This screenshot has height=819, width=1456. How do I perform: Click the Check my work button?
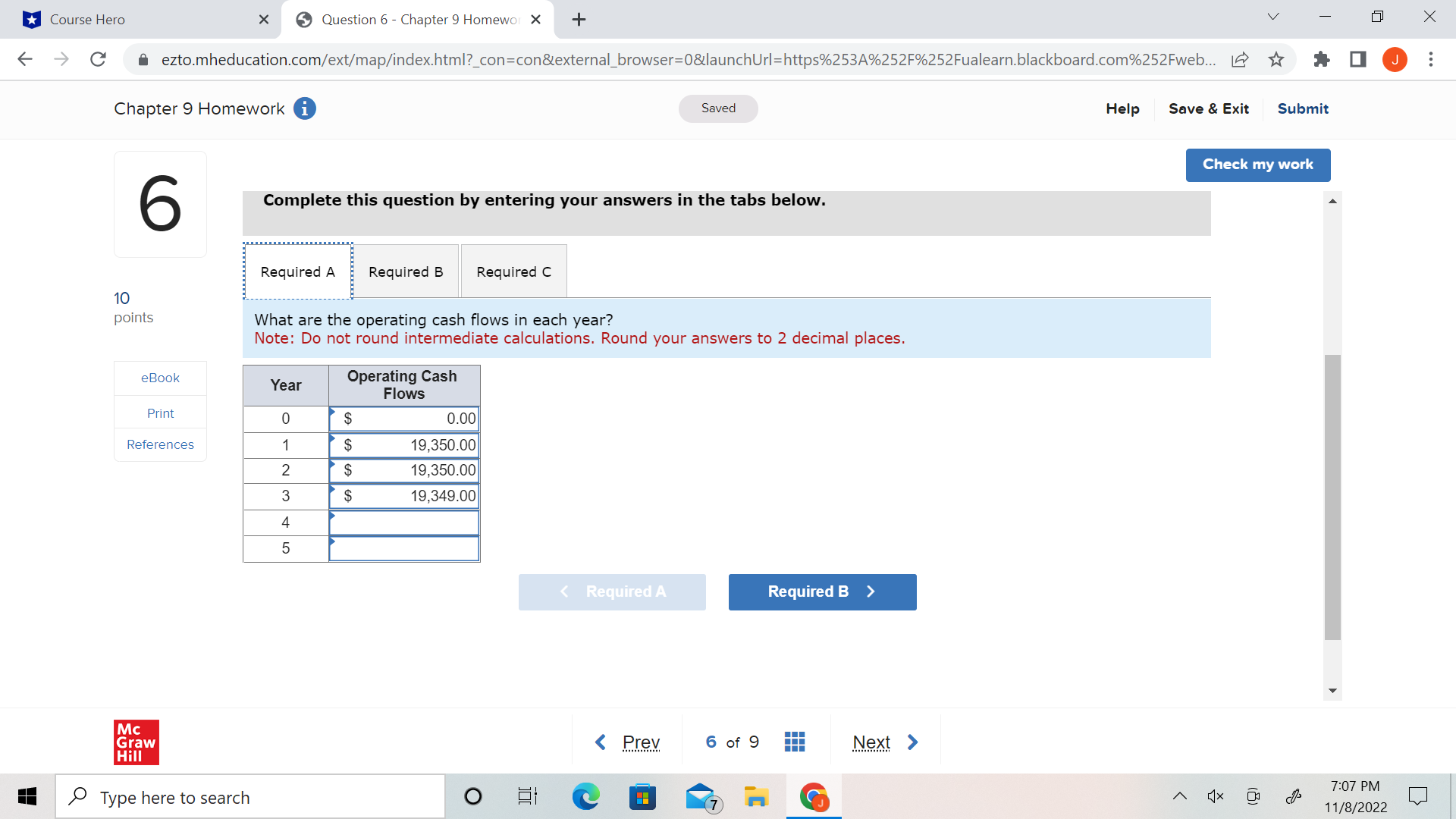coord(1258,165)
